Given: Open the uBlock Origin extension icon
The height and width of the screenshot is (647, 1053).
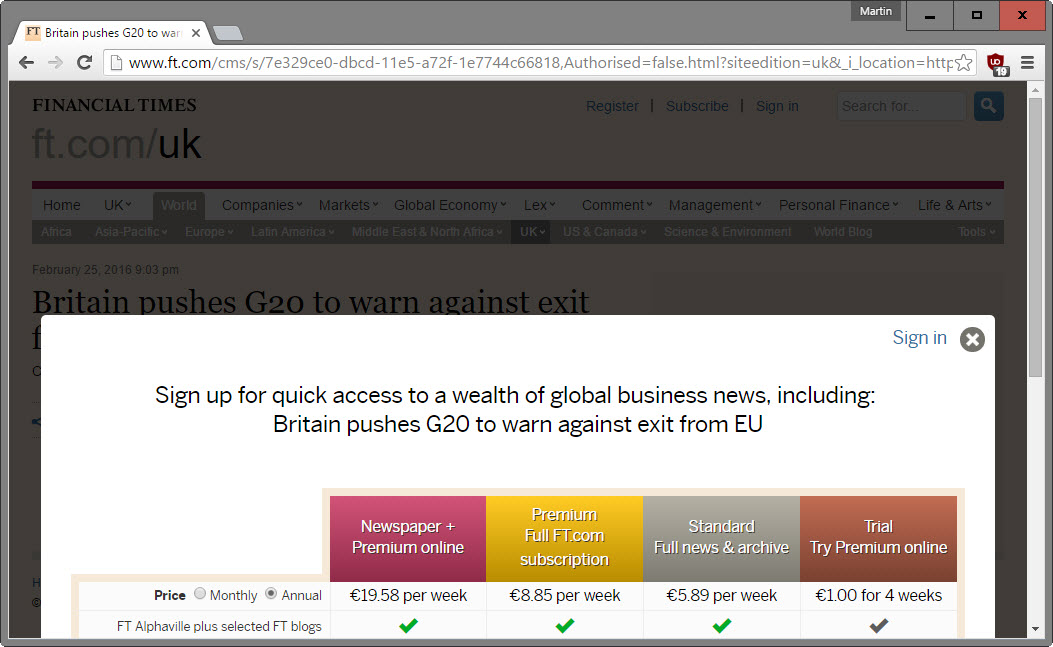Looking at the screenshot, I should tap(997, 63).
